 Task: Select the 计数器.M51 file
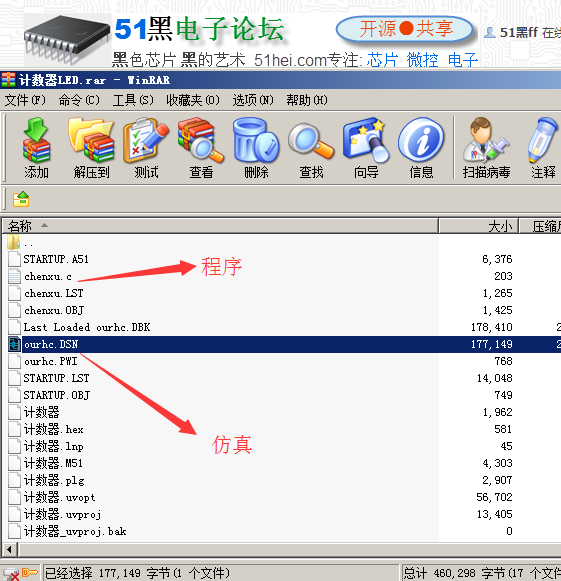53,464
